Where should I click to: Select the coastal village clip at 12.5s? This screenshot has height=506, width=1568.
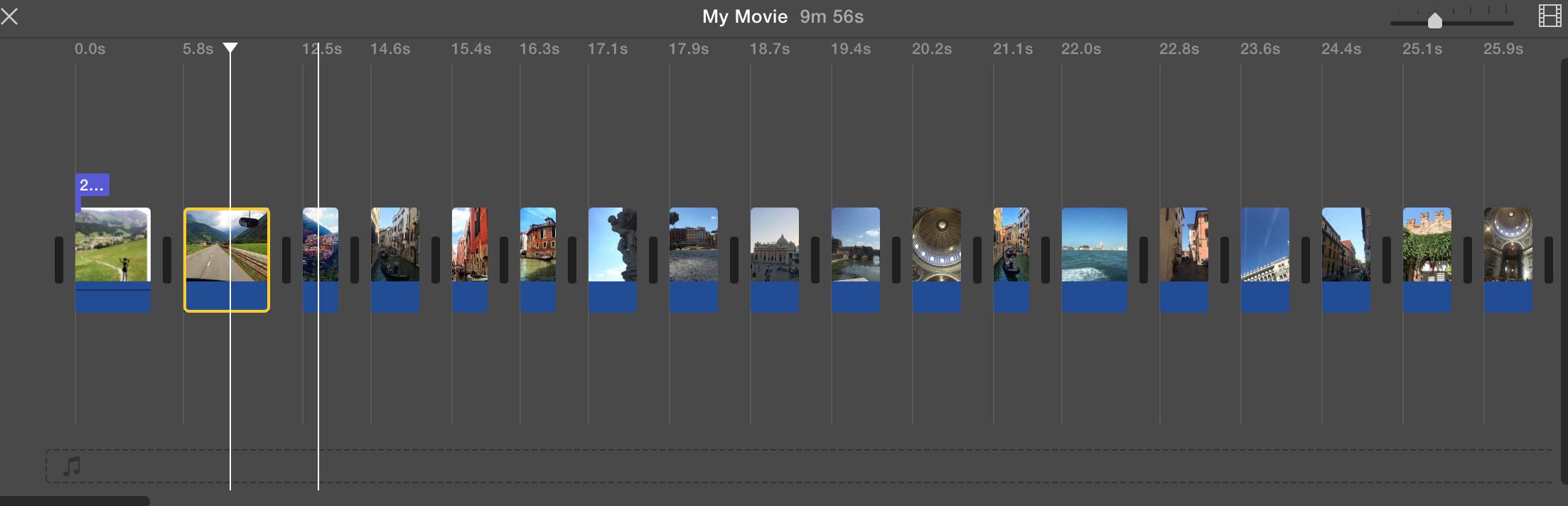[321, 259]
